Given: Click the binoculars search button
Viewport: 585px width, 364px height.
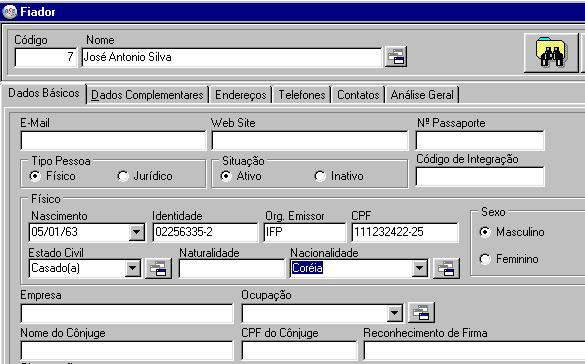Looking at the screenshot, I should (x=551, y=53).
